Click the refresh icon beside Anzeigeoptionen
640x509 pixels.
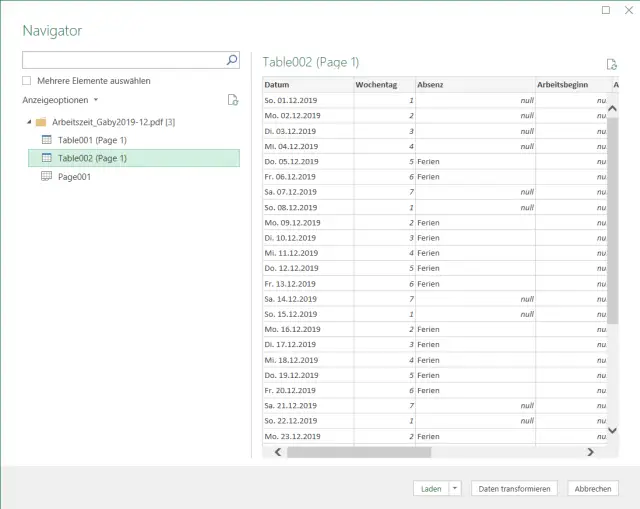pyautogui.click(x=232, y=100)
